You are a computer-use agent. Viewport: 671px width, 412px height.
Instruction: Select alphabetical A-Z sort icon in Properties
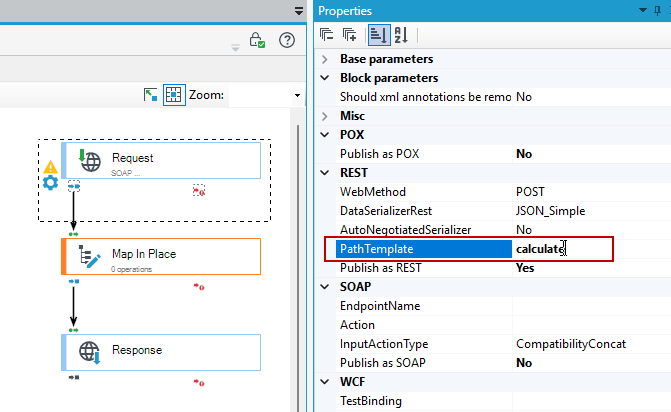(401, 35)
